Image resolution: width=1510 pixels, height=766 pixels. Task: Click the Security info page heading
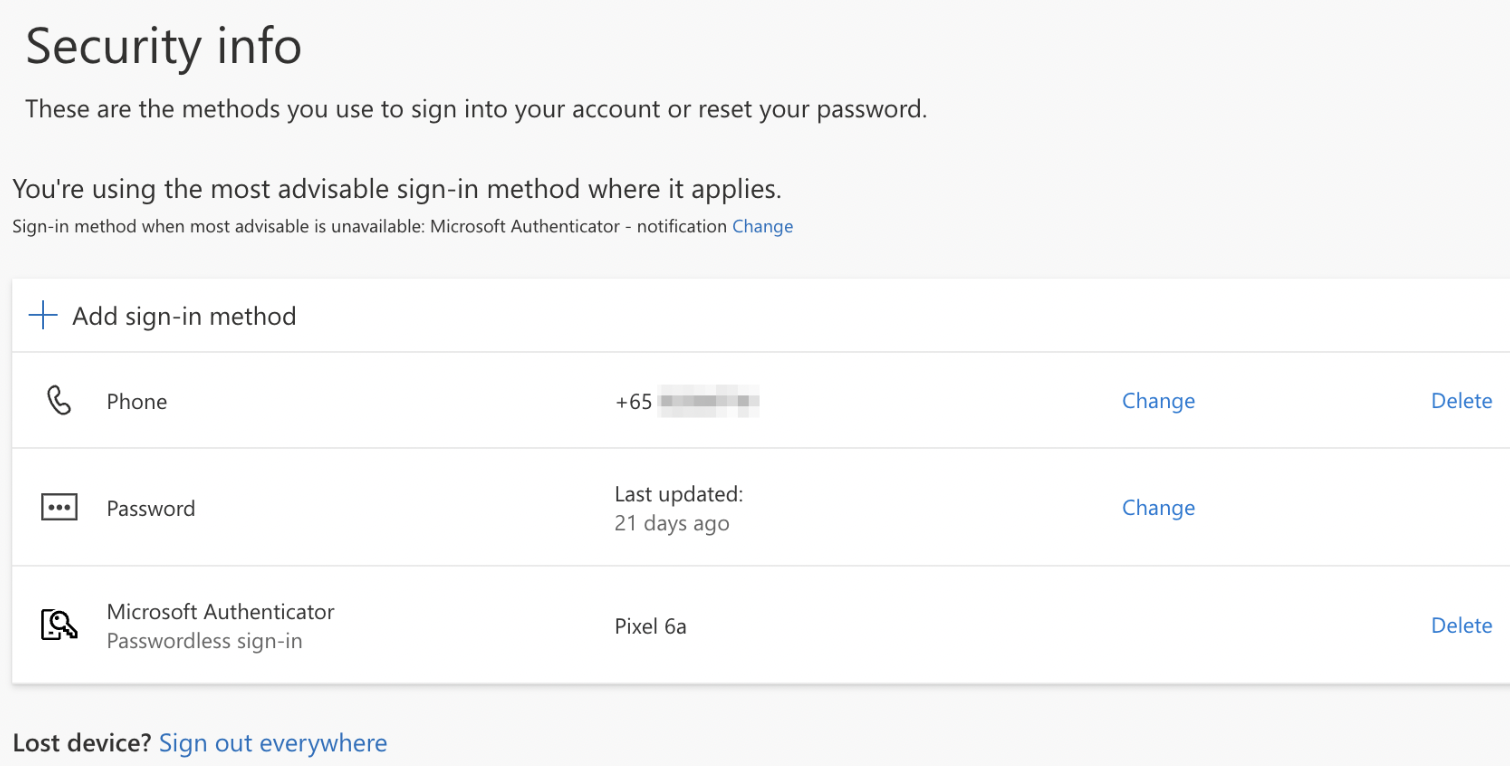163,46
